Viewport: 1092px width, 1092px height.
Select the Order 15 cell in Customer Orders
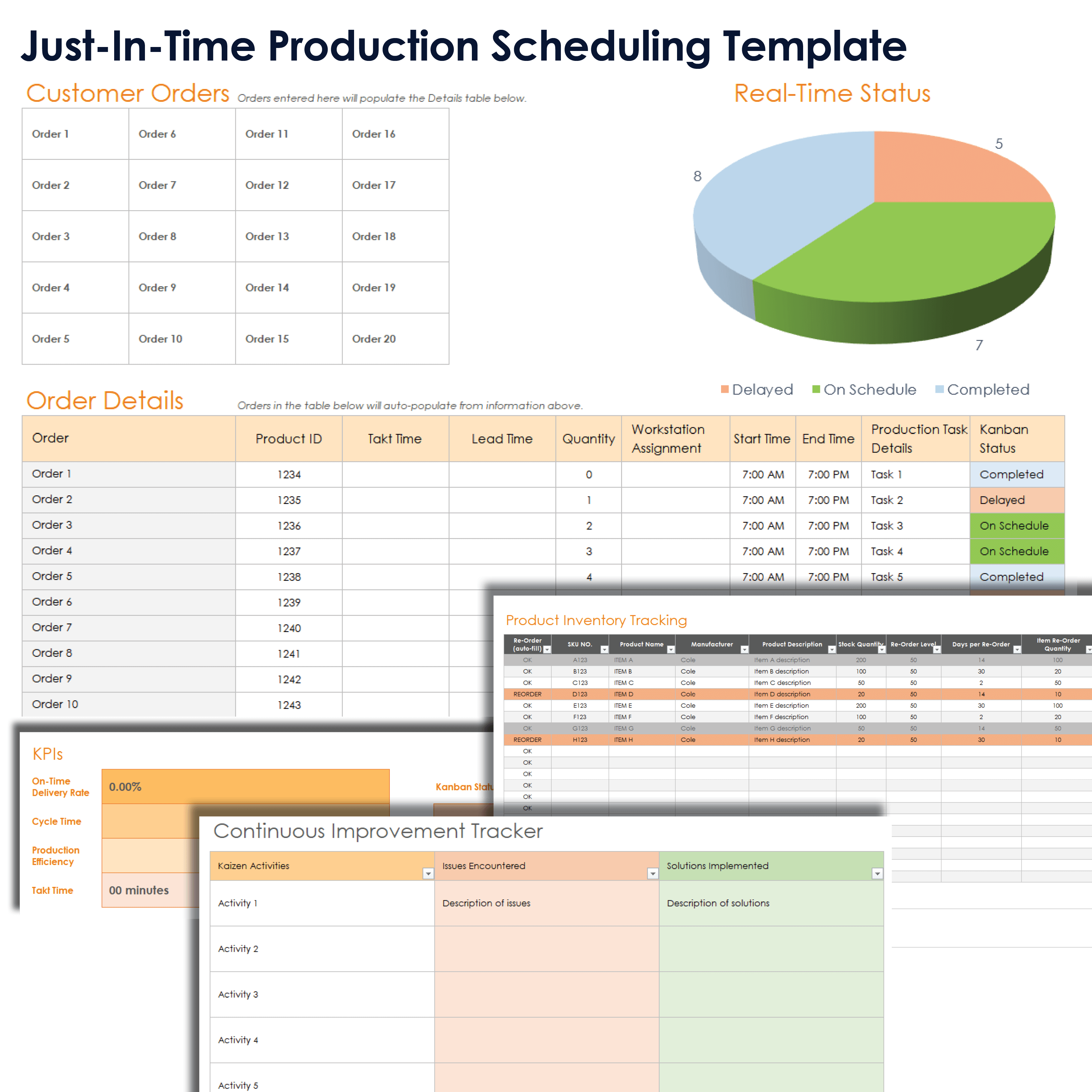pyautogui.click(x=289, y=339)
